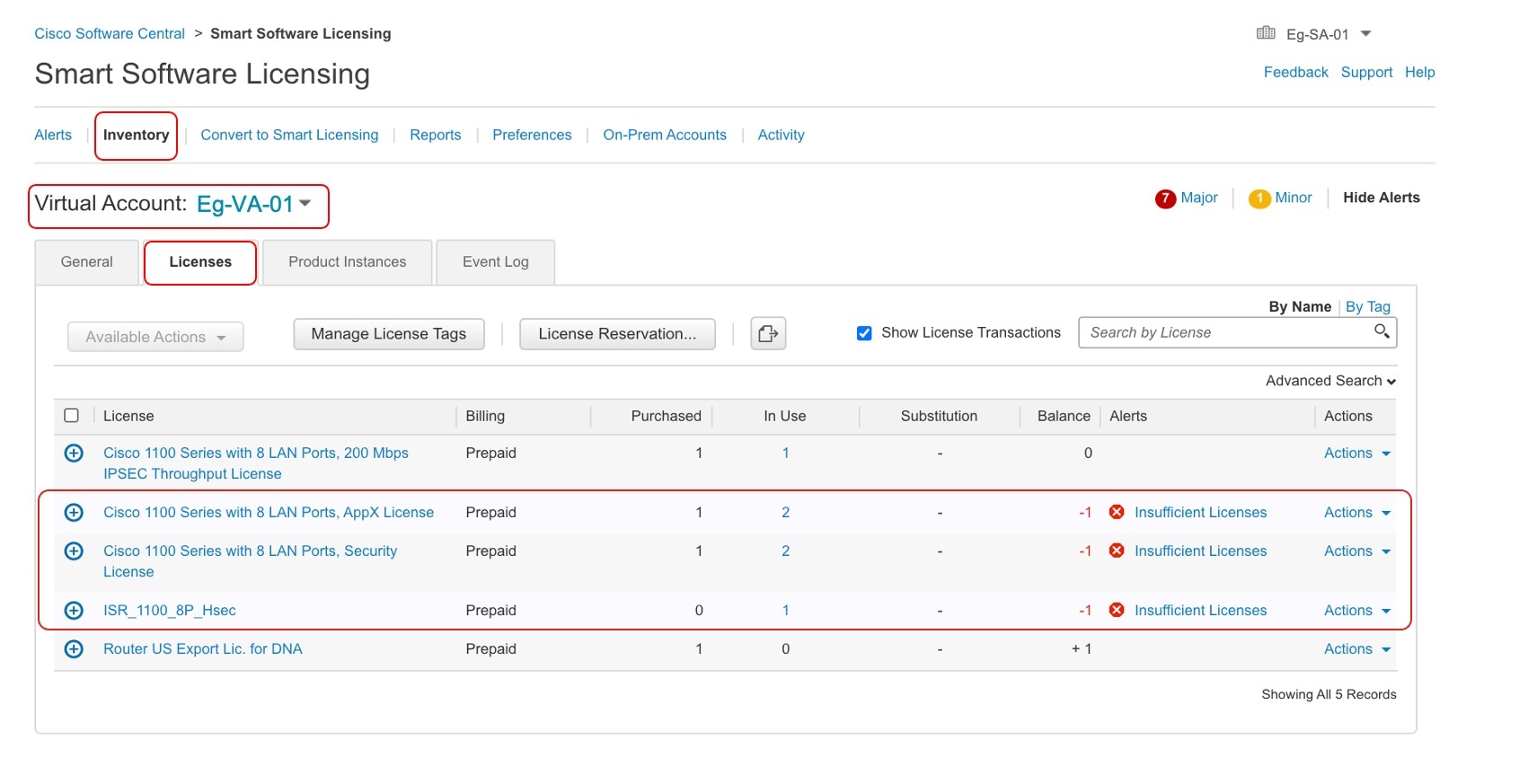
Task: Select By Name search mode
Action: pos(1300,306)
